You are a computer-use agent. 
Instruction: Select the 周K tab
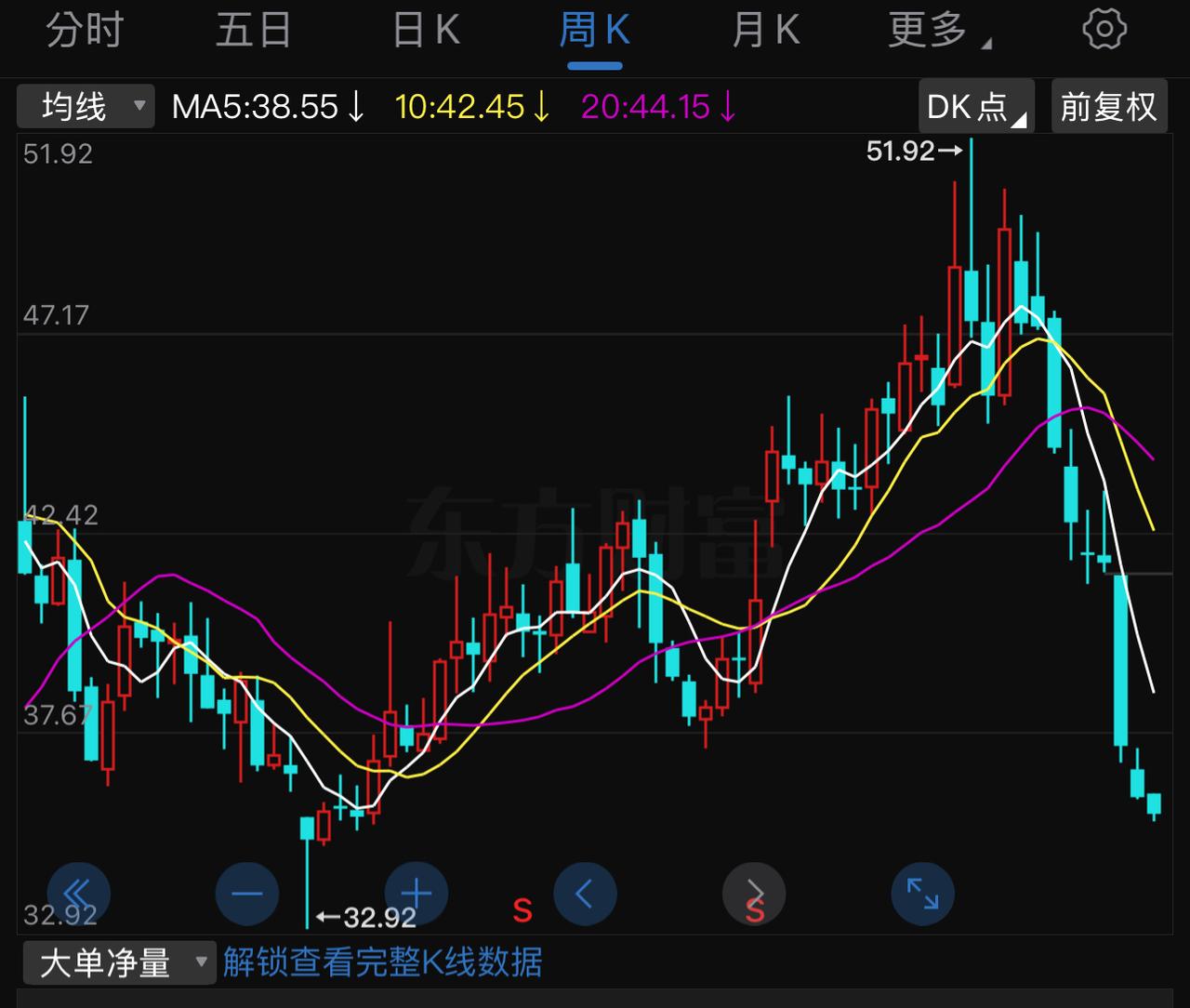tap(595, 31)
